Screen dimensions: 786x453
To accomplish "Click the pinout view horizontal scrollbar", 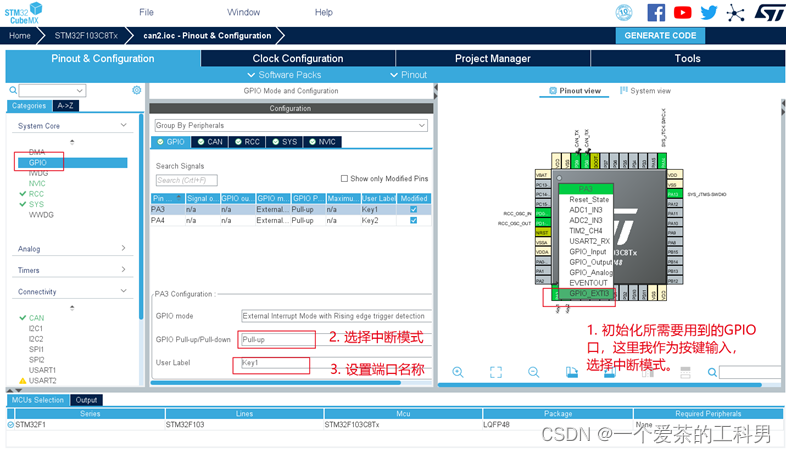I will tap(600, 385).
